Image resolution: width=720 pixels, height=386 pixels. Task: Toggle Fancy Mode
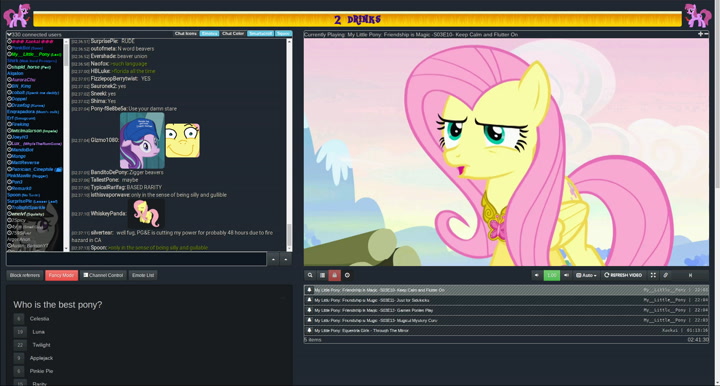[x=62, y=275]
